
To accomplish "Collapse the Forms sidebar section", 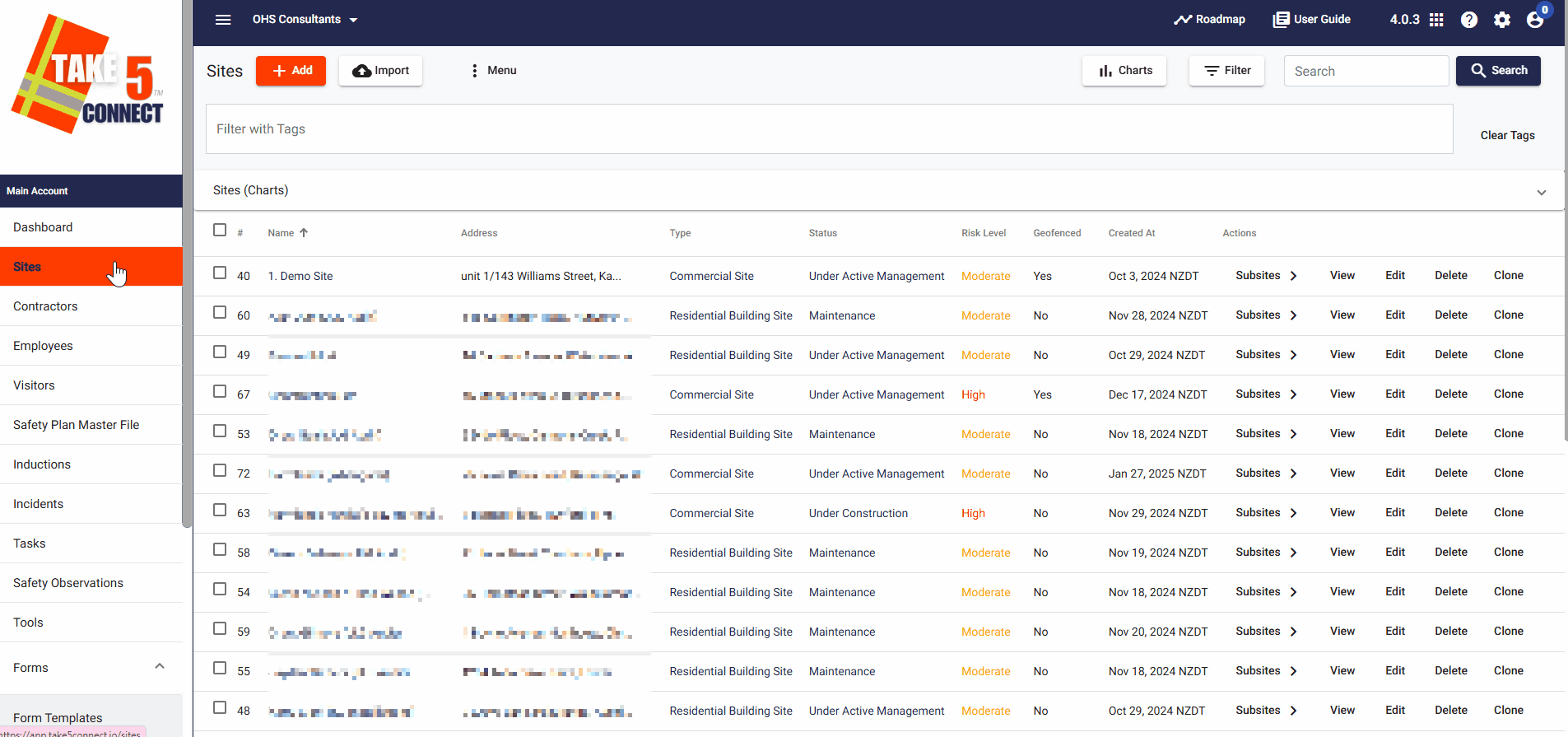I will pos(160,666).
